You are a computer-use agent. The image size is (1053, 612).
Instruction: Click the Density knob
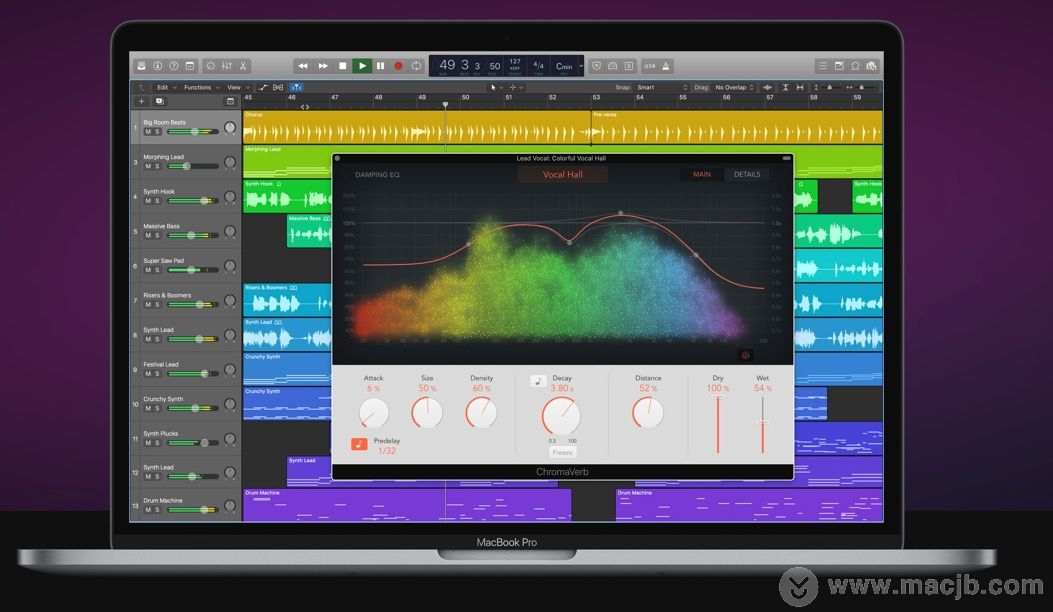481,412
